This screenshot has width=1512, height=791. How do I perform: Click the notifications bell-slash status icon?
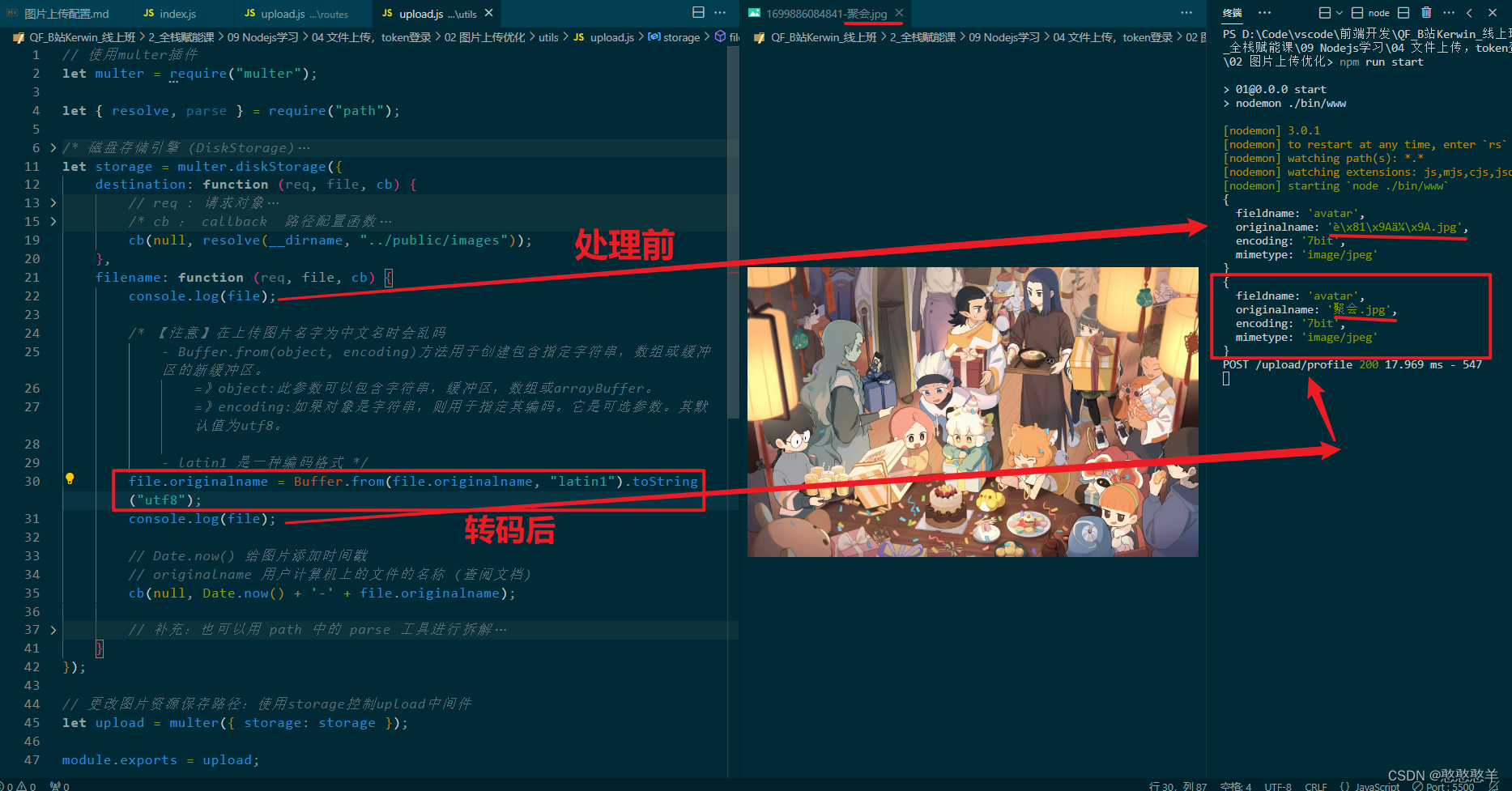coord(1494,786)
